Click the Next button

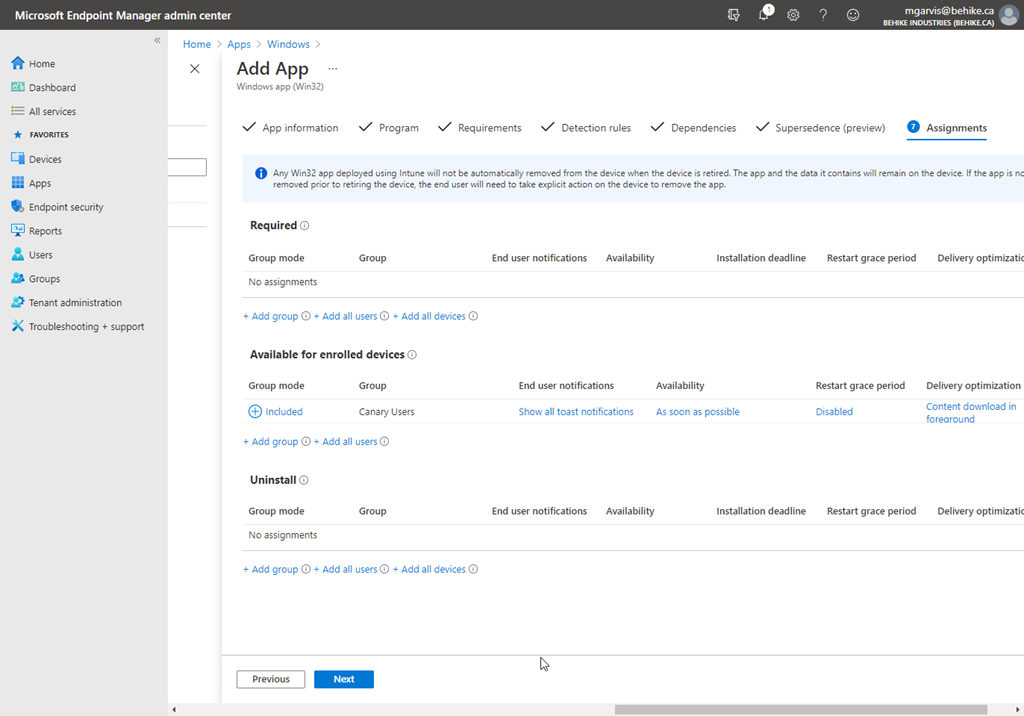pyautogui.click(x=343, y=679)
